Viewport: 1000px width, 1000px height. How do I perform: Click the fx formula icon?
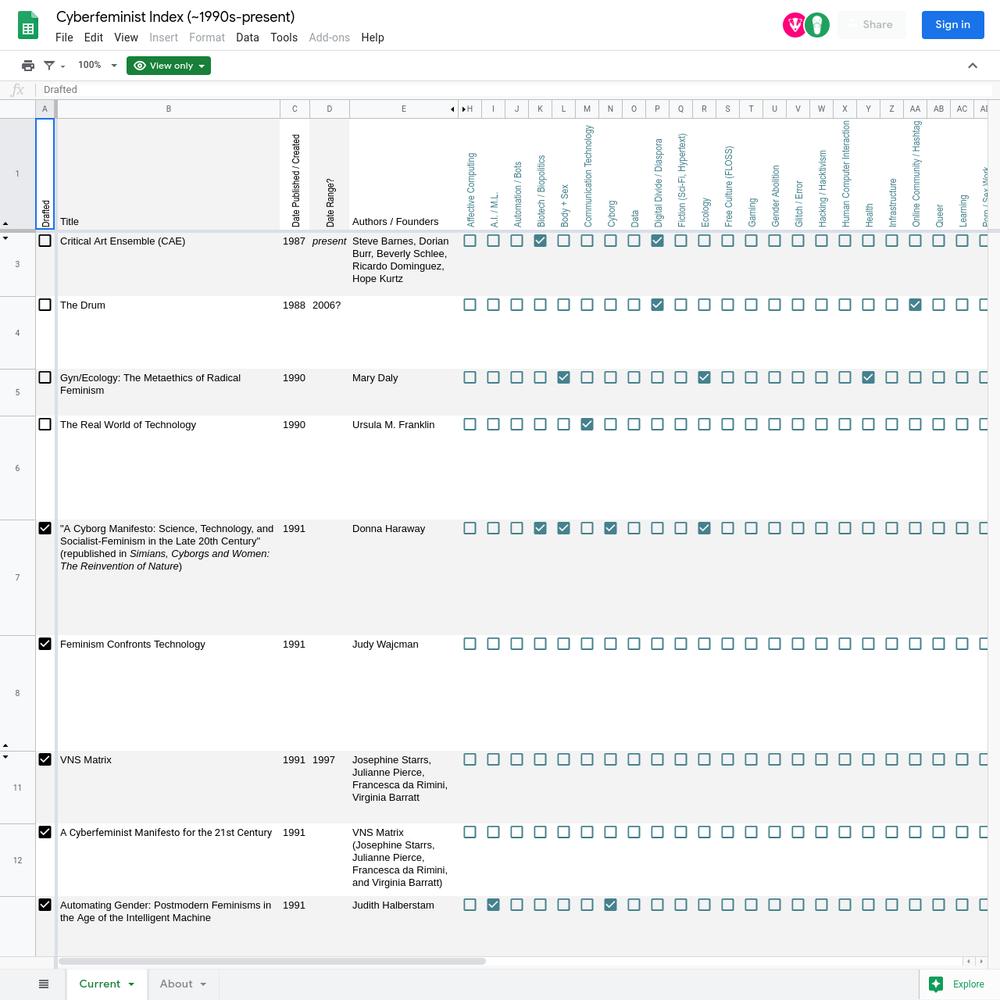(x=17, y=90)
